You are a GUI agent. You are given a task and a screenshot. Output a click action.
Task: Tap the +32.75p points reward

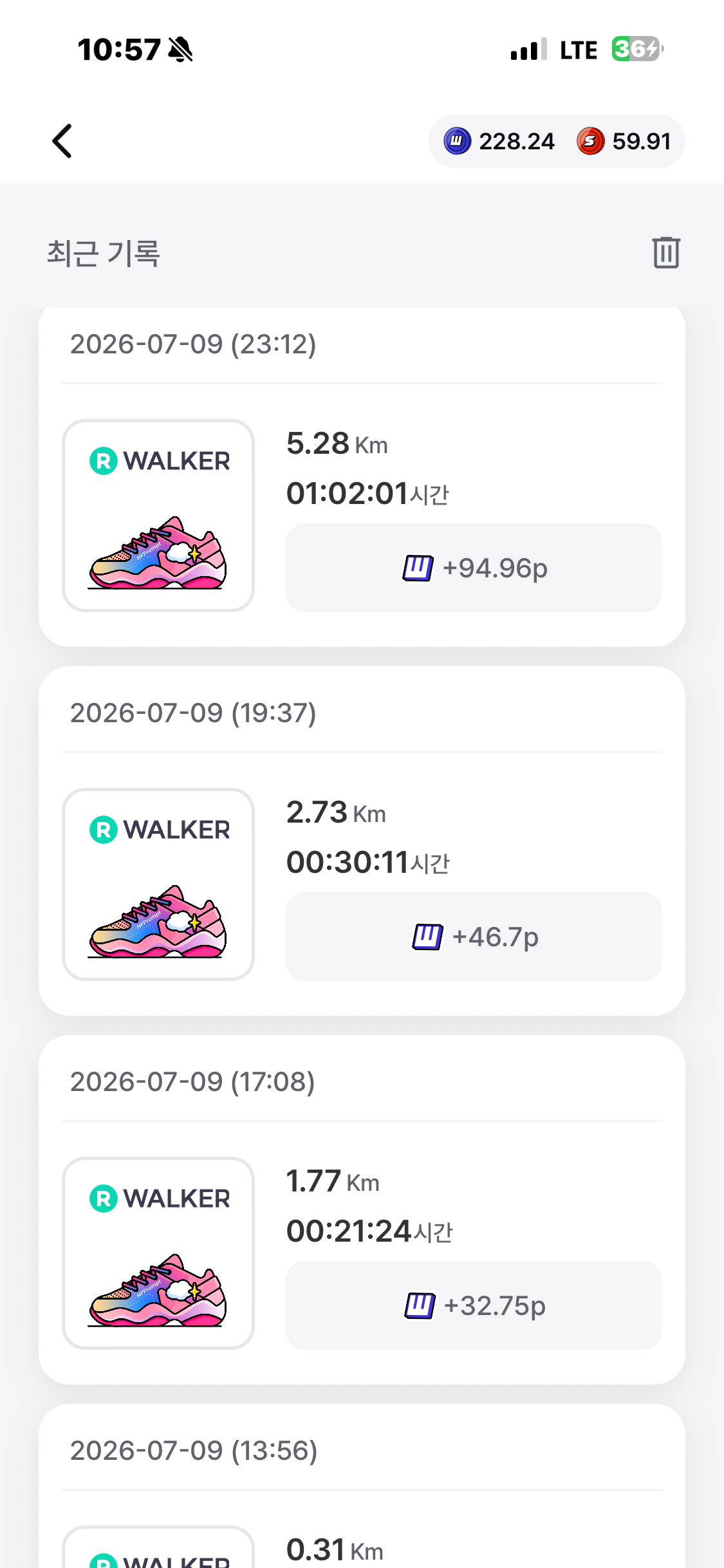(x=474, y=1305)
